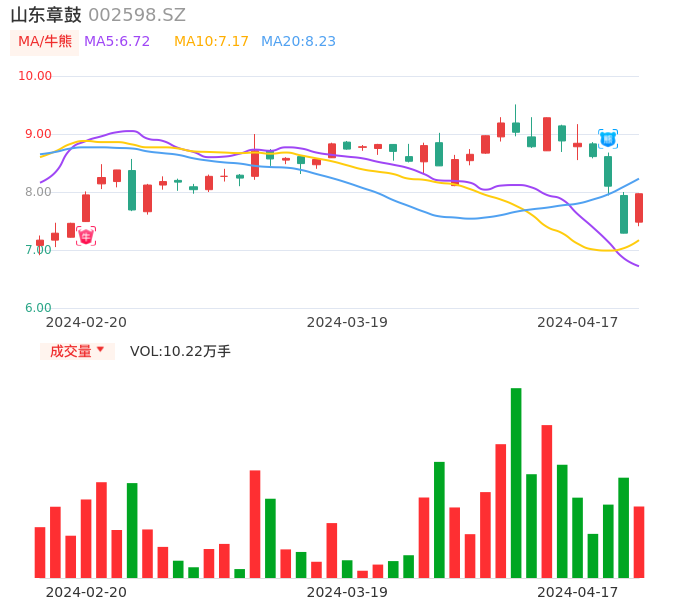This screenshot has width=686, height=606.
Task: Click the 2024-02-20 date under the price chart
Action: pyautogui.click(x=86, y=322)
